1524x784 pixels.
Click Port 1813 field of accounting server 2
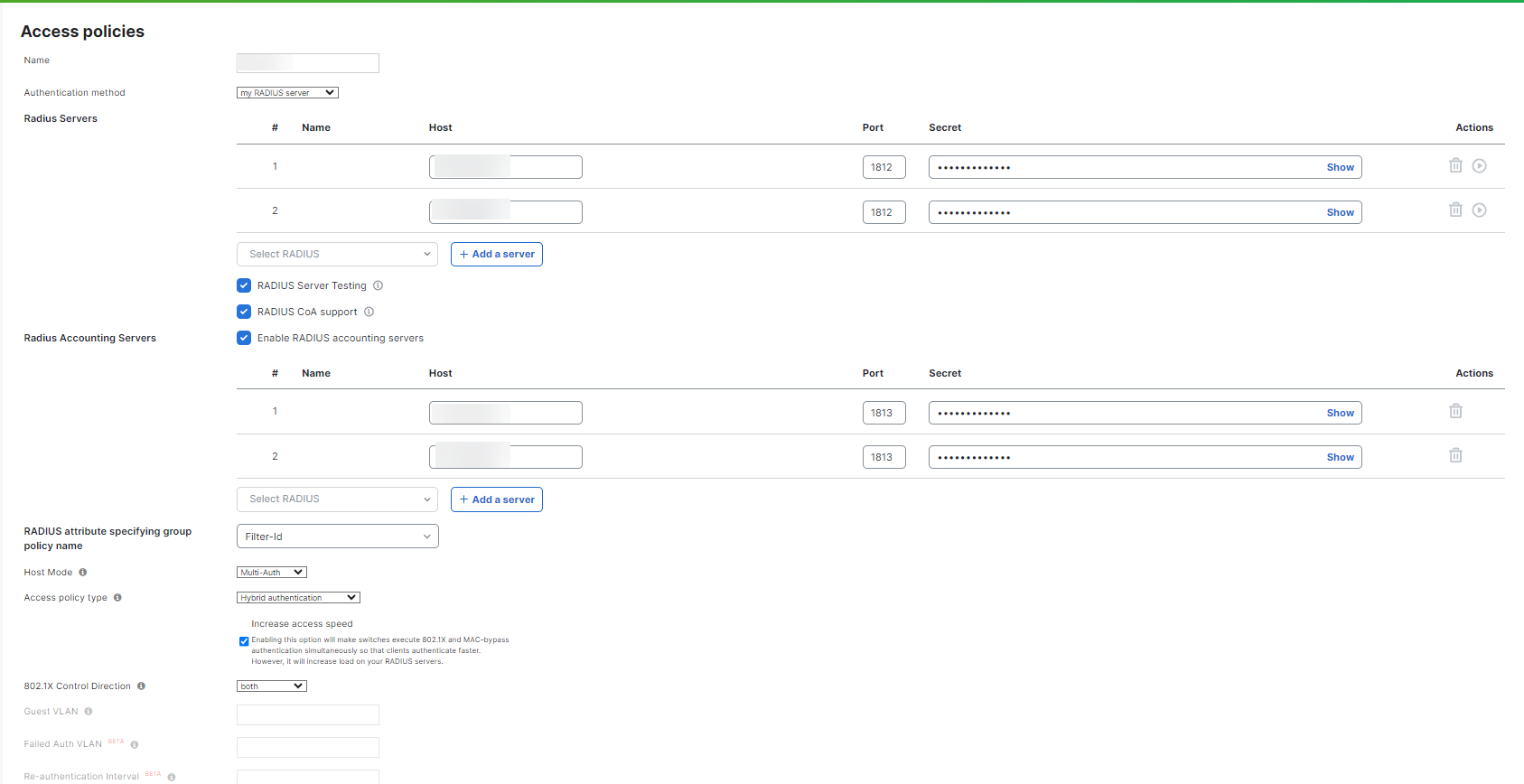coord(884,457)
